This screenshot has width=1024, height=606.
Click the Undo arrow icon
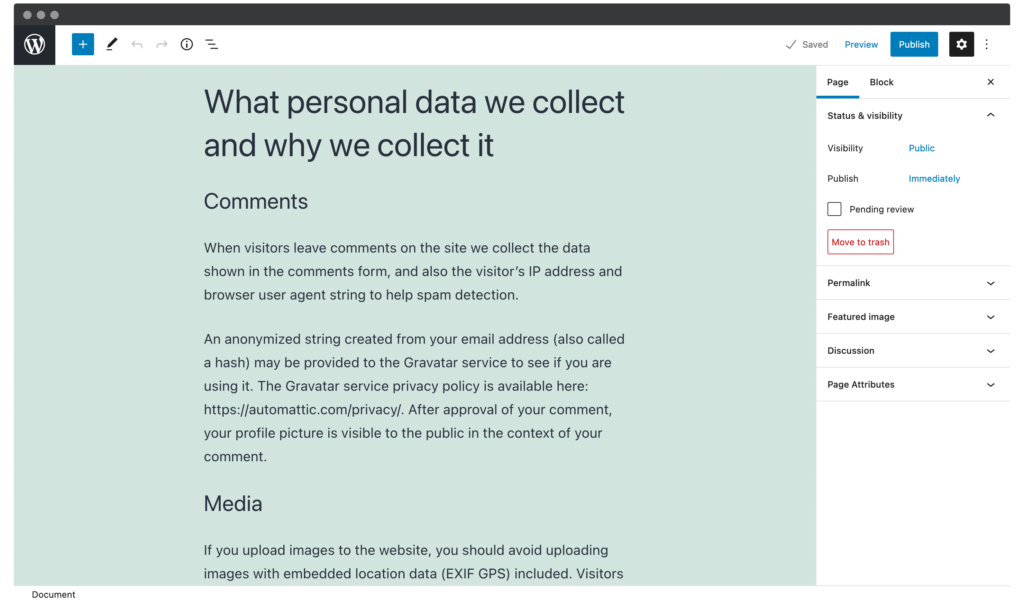pyautogui.click(x=137, y=45)
